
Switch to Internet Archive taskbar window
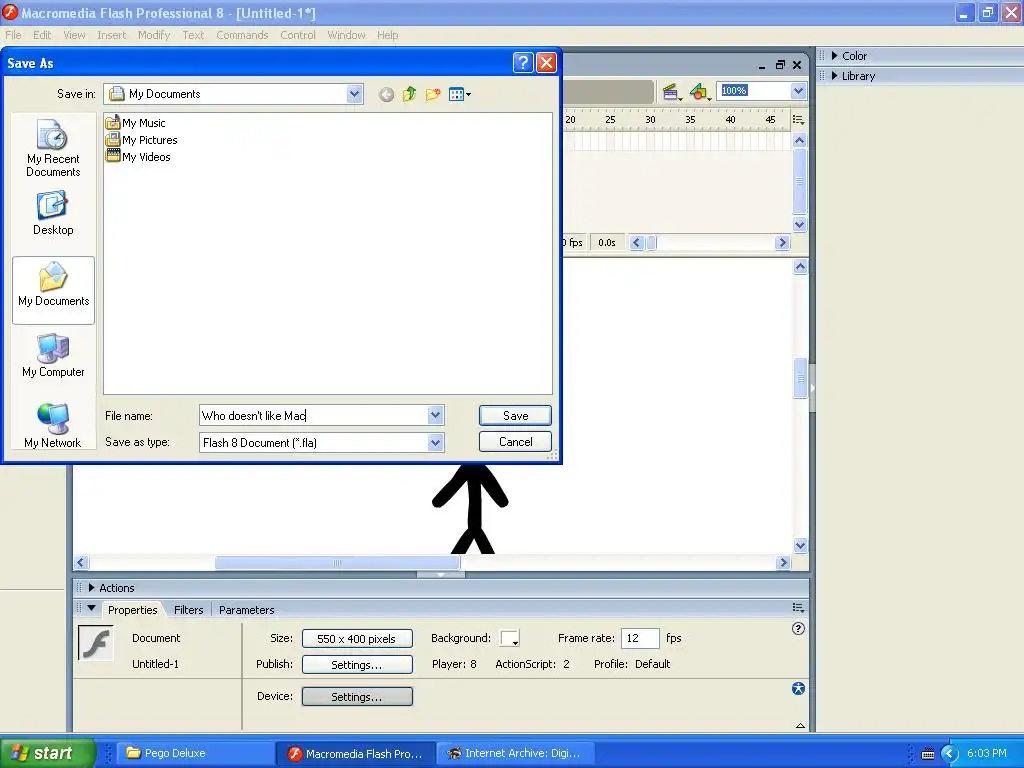point(514,754)
